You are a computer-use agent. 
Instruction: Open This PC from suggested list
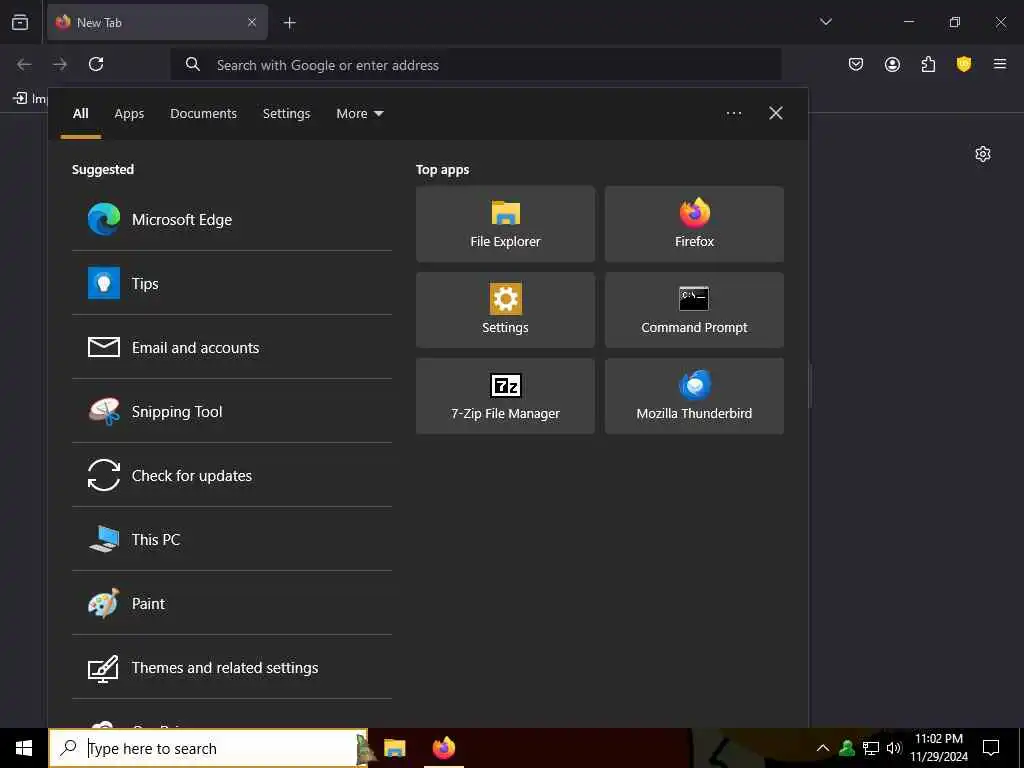(232, 539)
